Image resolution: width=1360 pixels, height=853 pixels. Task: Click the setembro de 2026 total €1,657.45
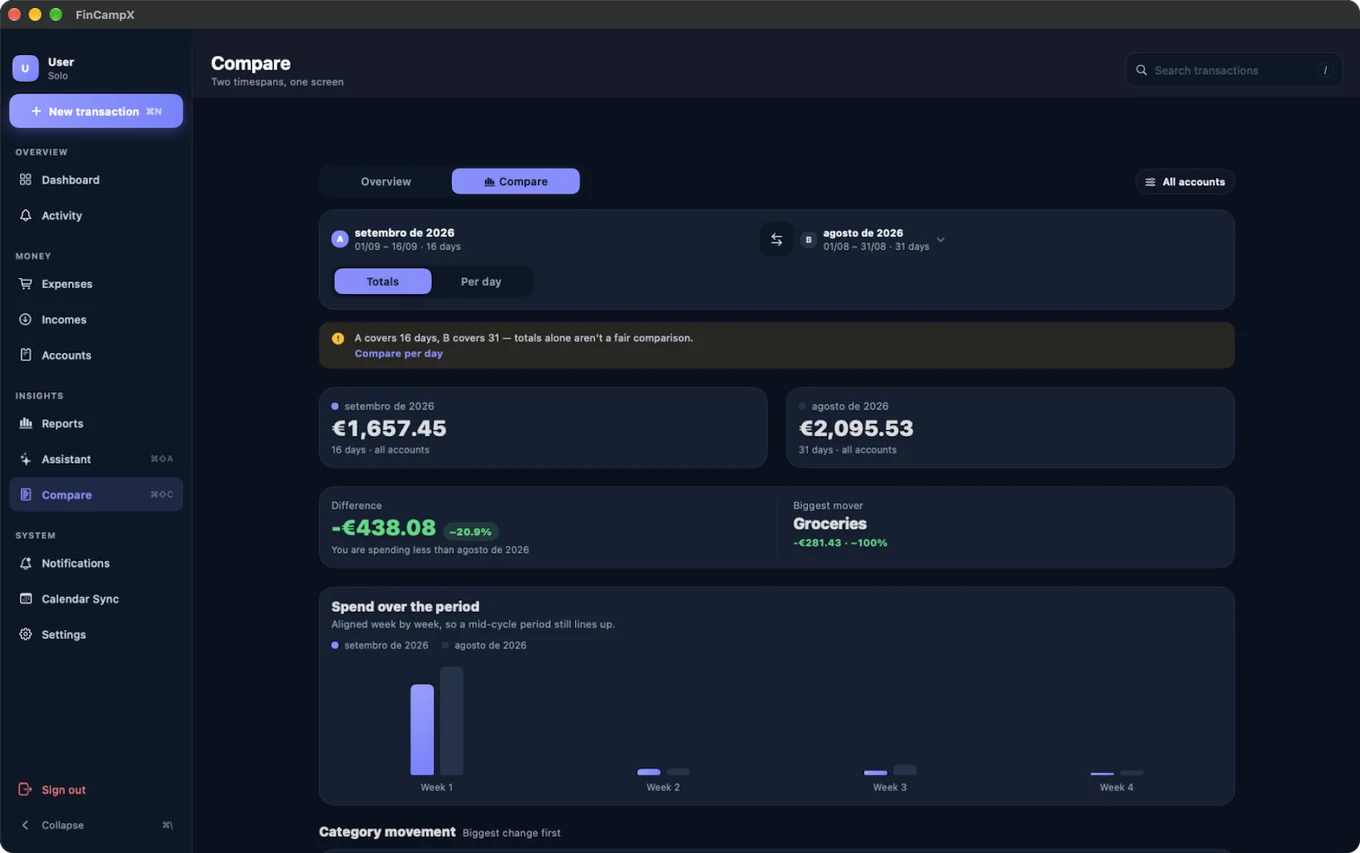pos(389,428)
